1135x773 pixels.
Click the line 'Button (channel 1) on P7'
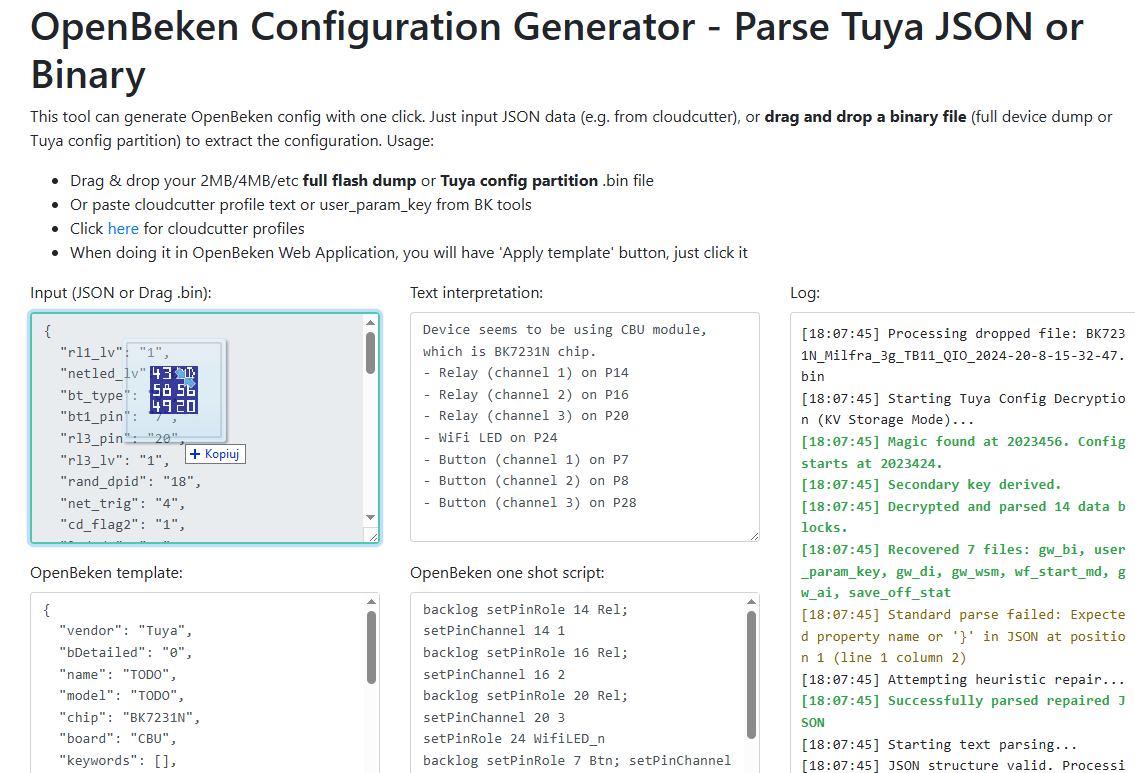[526, 460]
